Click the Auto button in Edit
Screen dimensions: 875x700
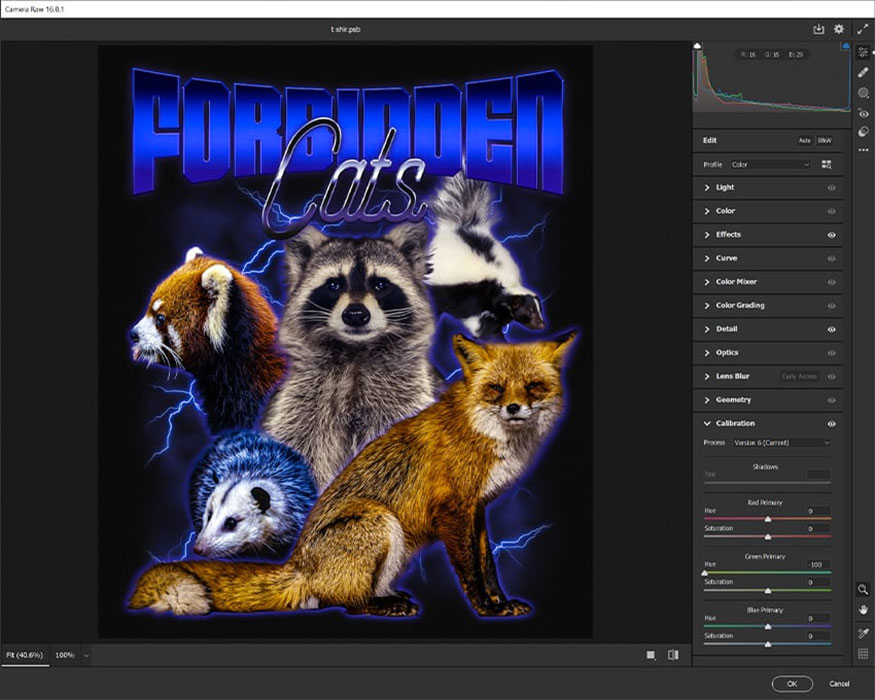pyautogui.click(x=804, y=141)
